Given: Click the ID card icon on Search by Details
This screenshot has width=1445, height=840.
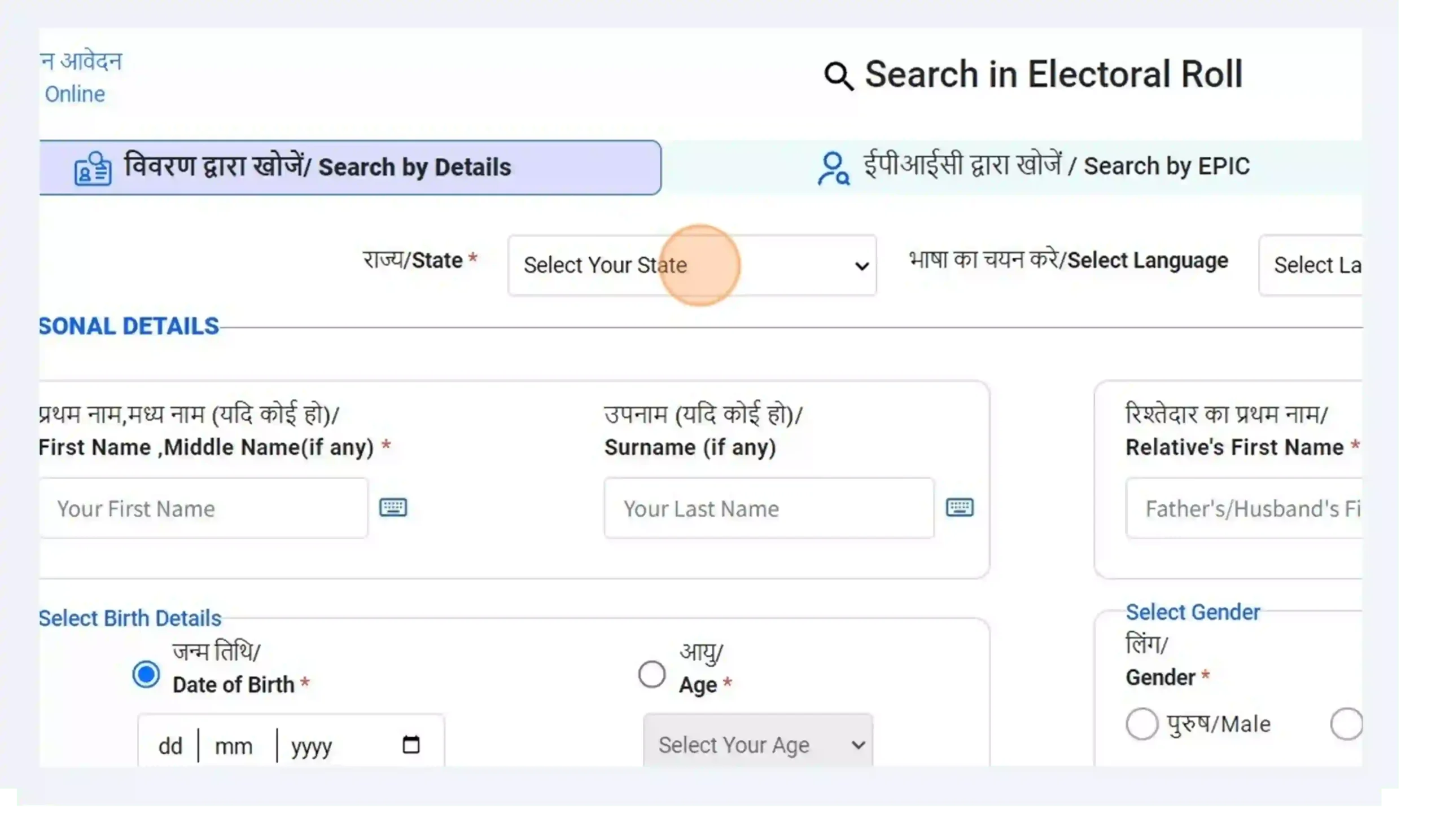Looking at the screenshot, I should point(93,168).
